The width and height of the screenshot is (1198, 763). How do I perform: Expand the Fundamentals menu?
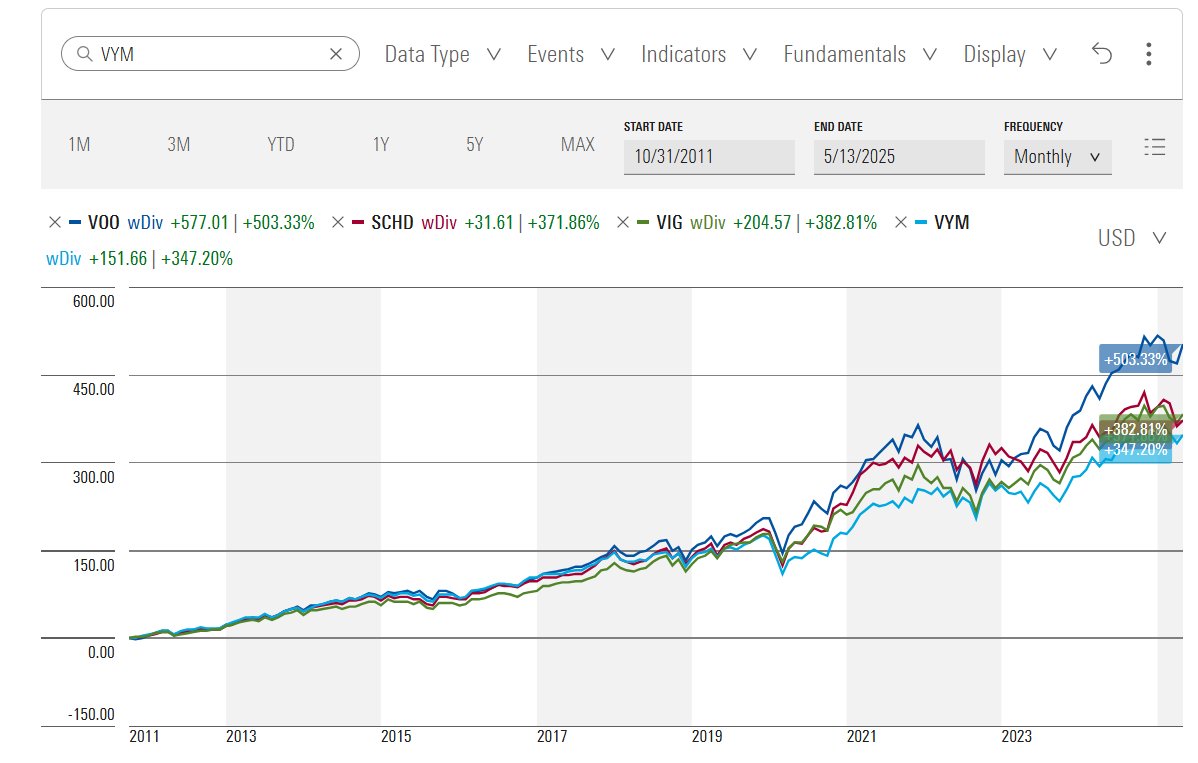click(860, 54)
